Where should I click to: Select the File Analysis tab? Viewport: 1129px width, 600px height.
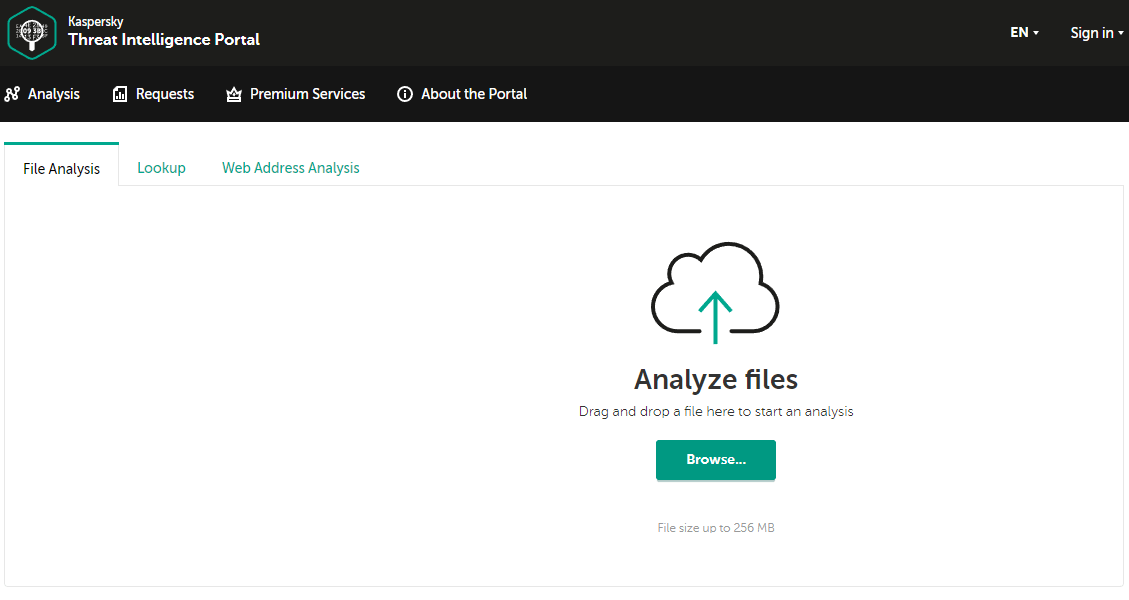tap(61, 165)
